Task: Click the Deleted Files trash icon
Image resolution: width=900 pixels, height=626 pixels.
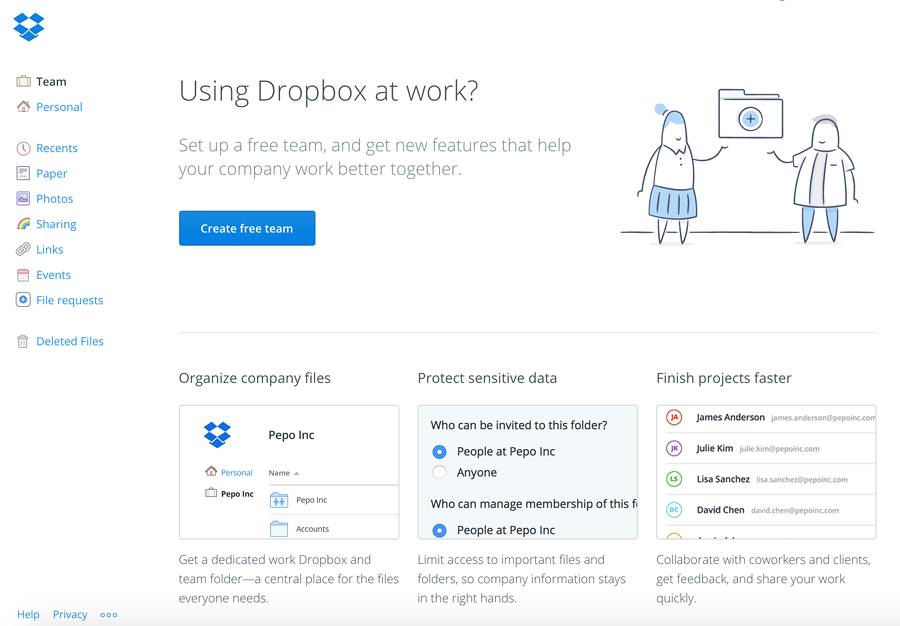Action: click(22, 341)
